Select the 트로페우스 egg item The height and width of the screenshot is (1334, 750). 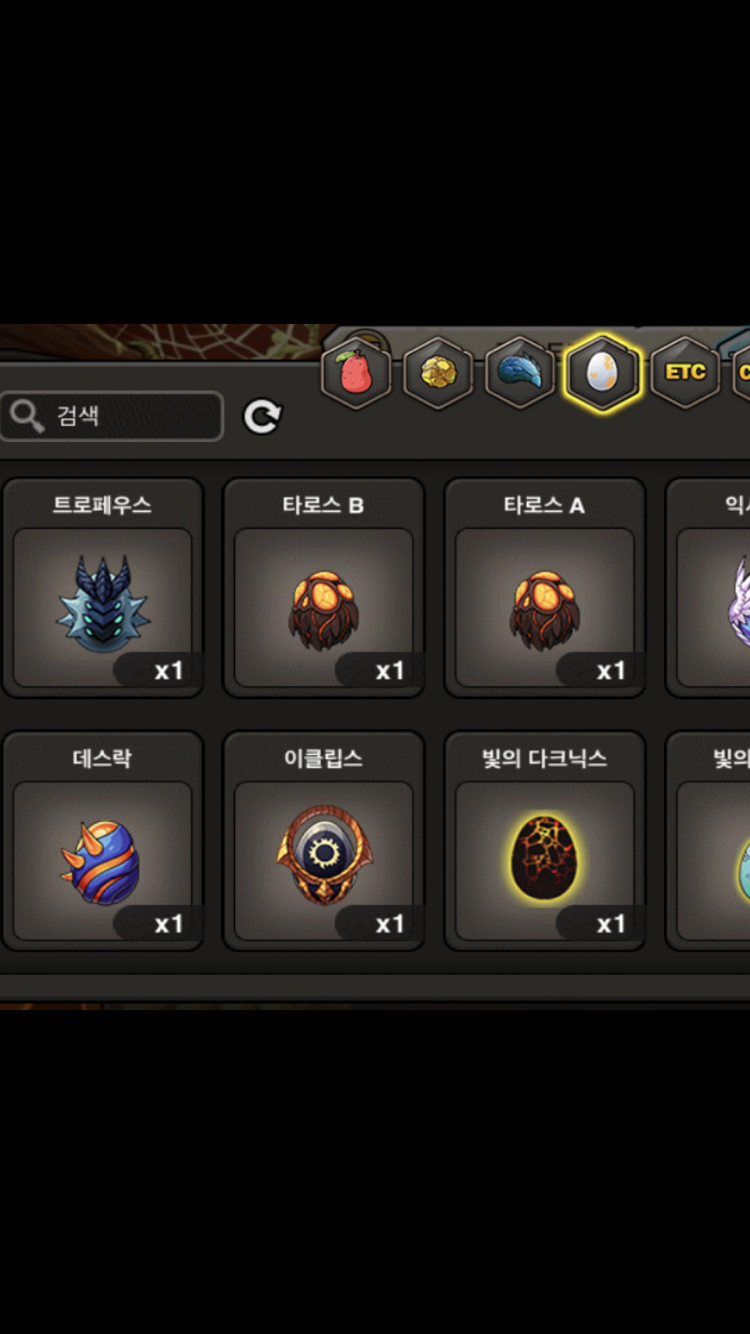(x=102, y=588)
